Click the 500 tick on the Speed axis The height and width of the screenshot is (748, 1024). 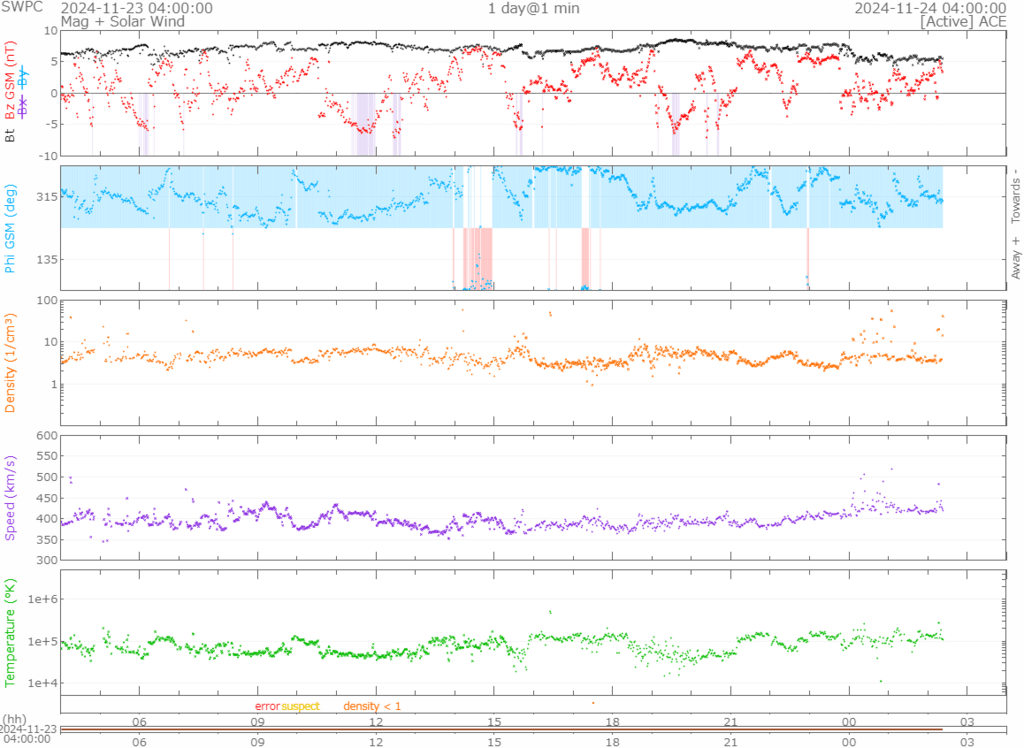tap(48, 477)
